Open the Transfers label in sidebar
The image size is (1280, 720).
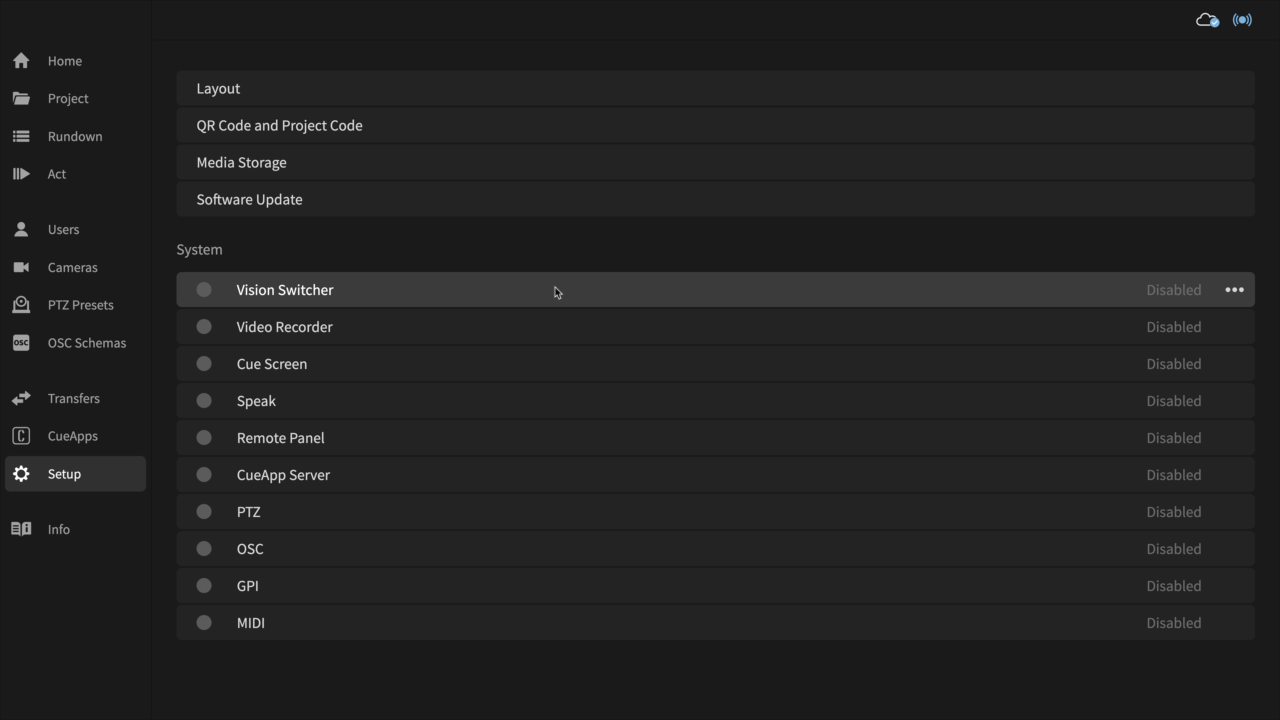tap(74, 398)
